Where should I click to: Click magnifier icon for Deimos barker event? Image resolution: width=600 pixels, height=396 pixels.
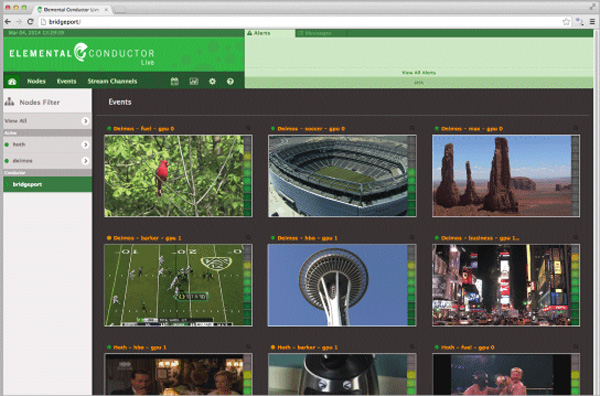pos(248,238)
